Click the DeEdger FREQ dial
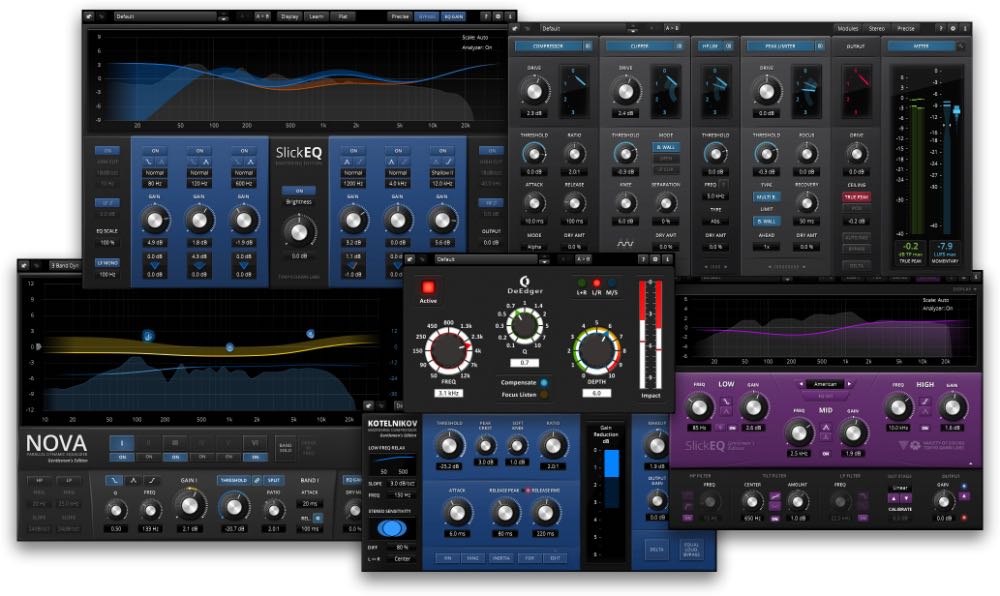 pos(448,350)
